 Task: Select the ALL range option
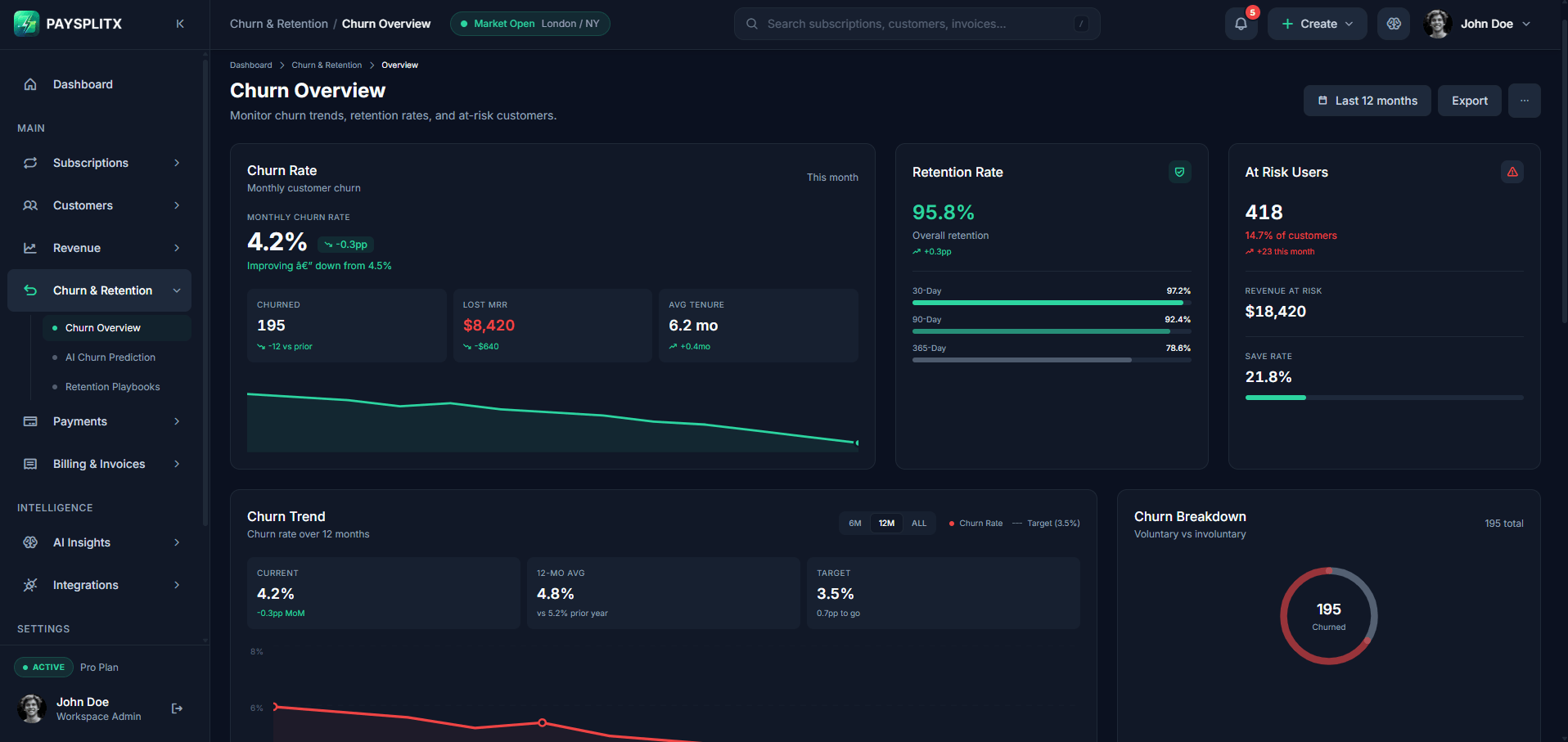coord(919,524)
